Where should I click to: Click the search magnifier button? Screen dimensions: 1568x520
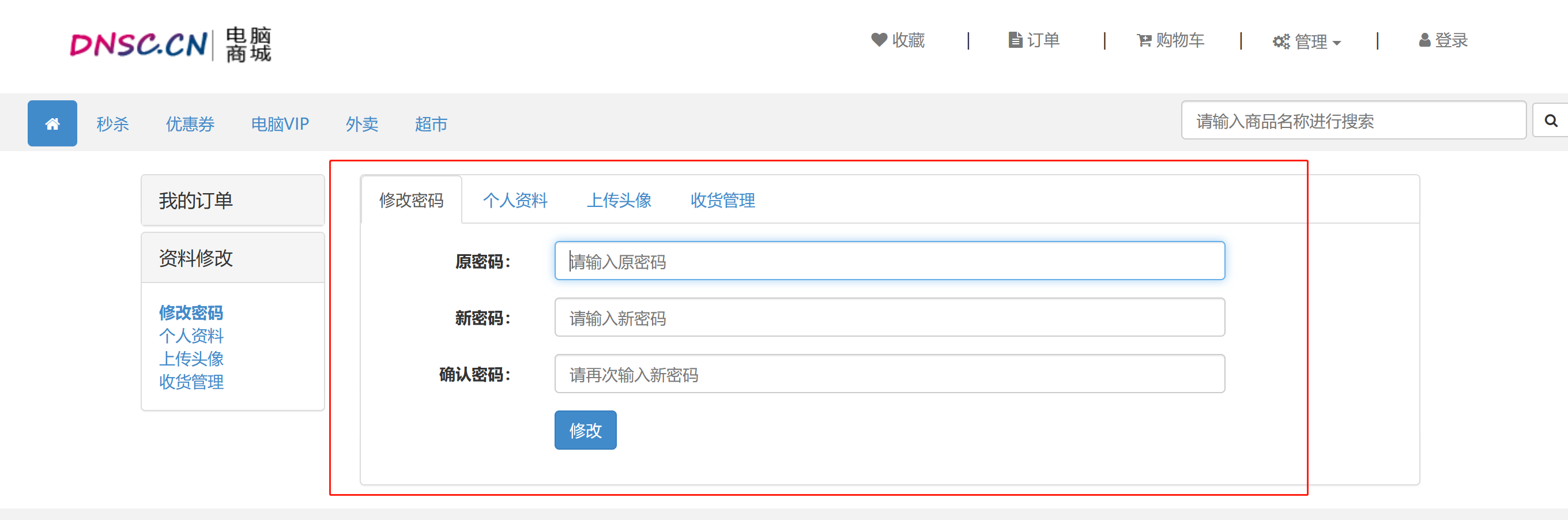point(1550,120)
